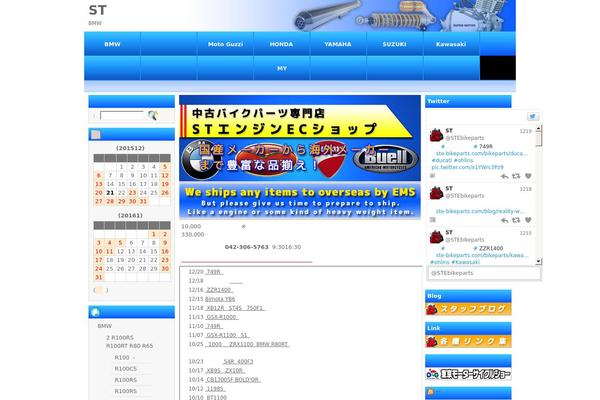Viewport: 600px width, 400px height.
Task: Reply to the ste-bikeparts blog tweet
Action: (504, 220)
